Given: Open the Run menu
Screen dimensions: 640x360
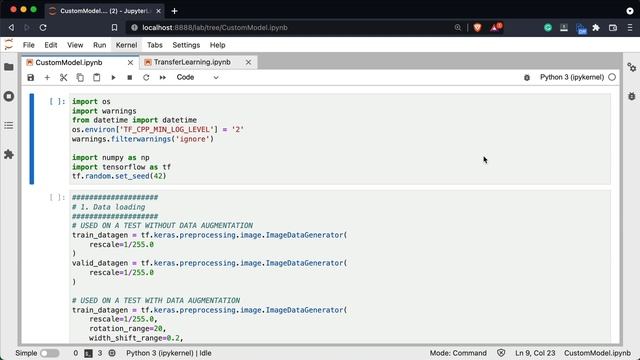Looking at the screenshot, I should [x=100, y=45].
